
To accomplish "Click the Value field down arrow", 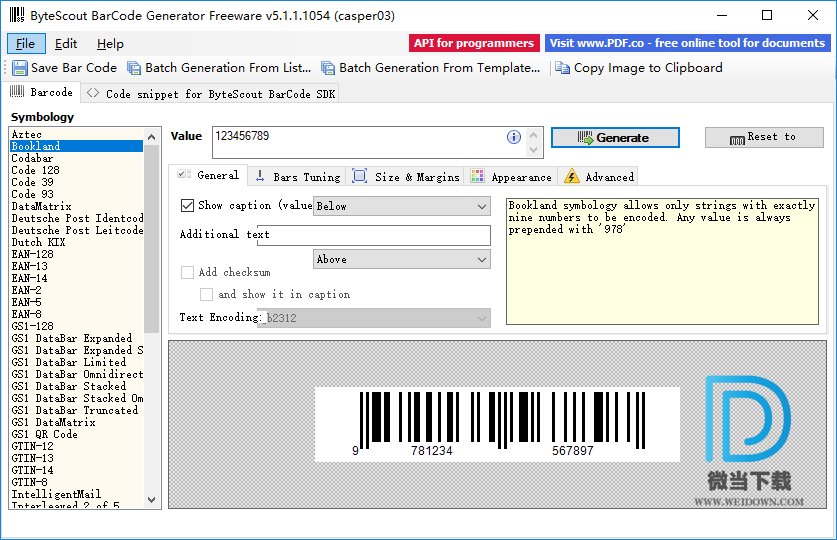I will pos(533,150).
